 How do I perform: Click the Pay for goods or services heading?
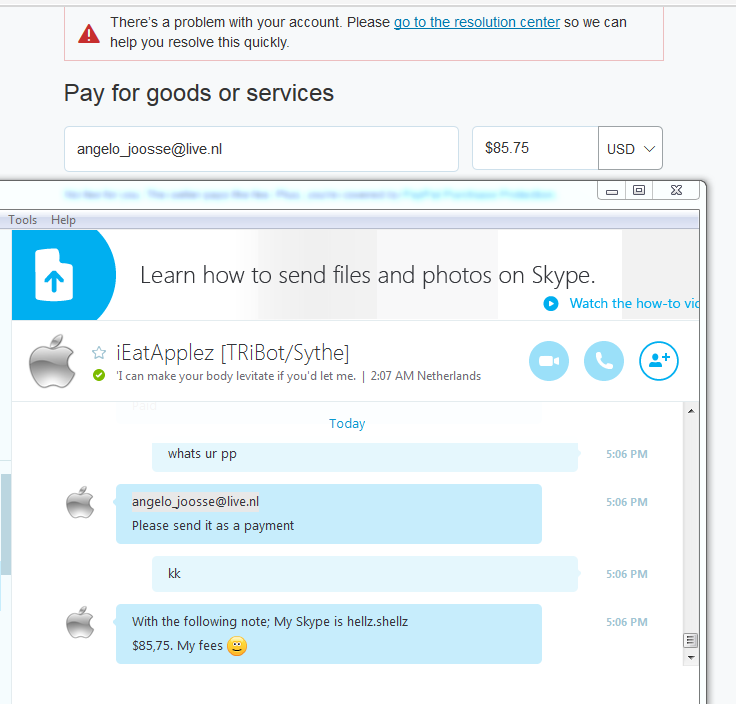coord(199,93)
